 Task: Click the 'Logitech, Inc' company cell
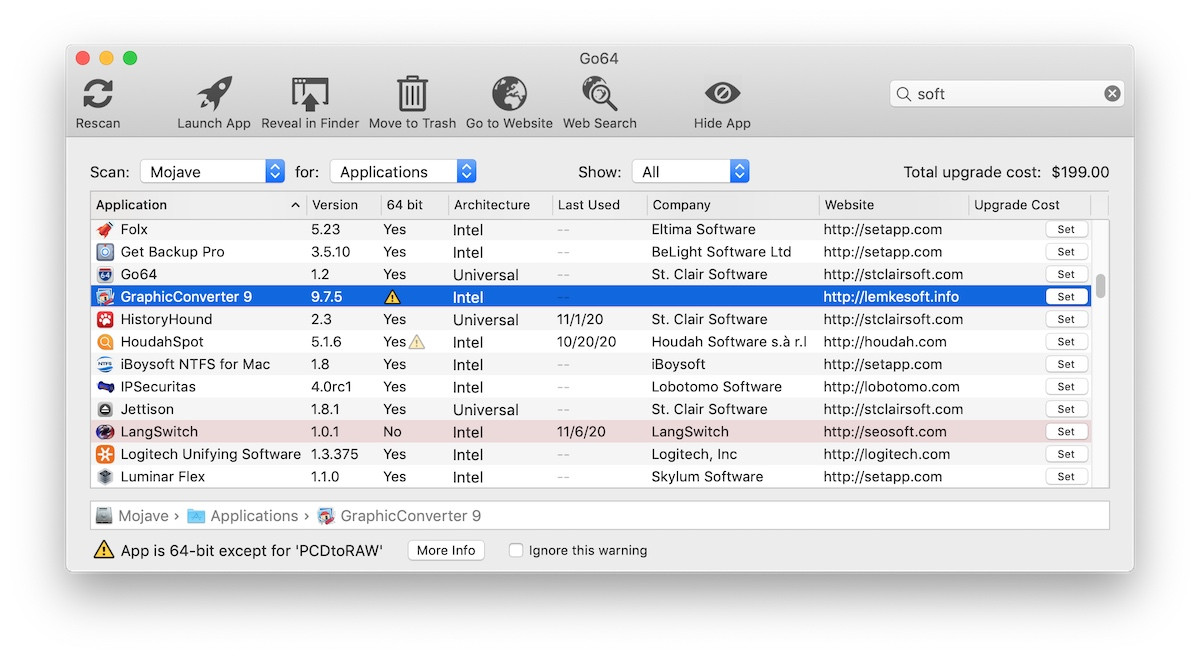tap(694, 454)
